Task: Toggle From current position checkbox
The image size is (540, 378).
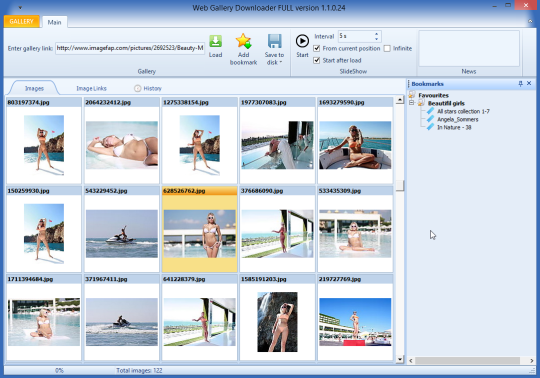Action: tap(316, 49)
